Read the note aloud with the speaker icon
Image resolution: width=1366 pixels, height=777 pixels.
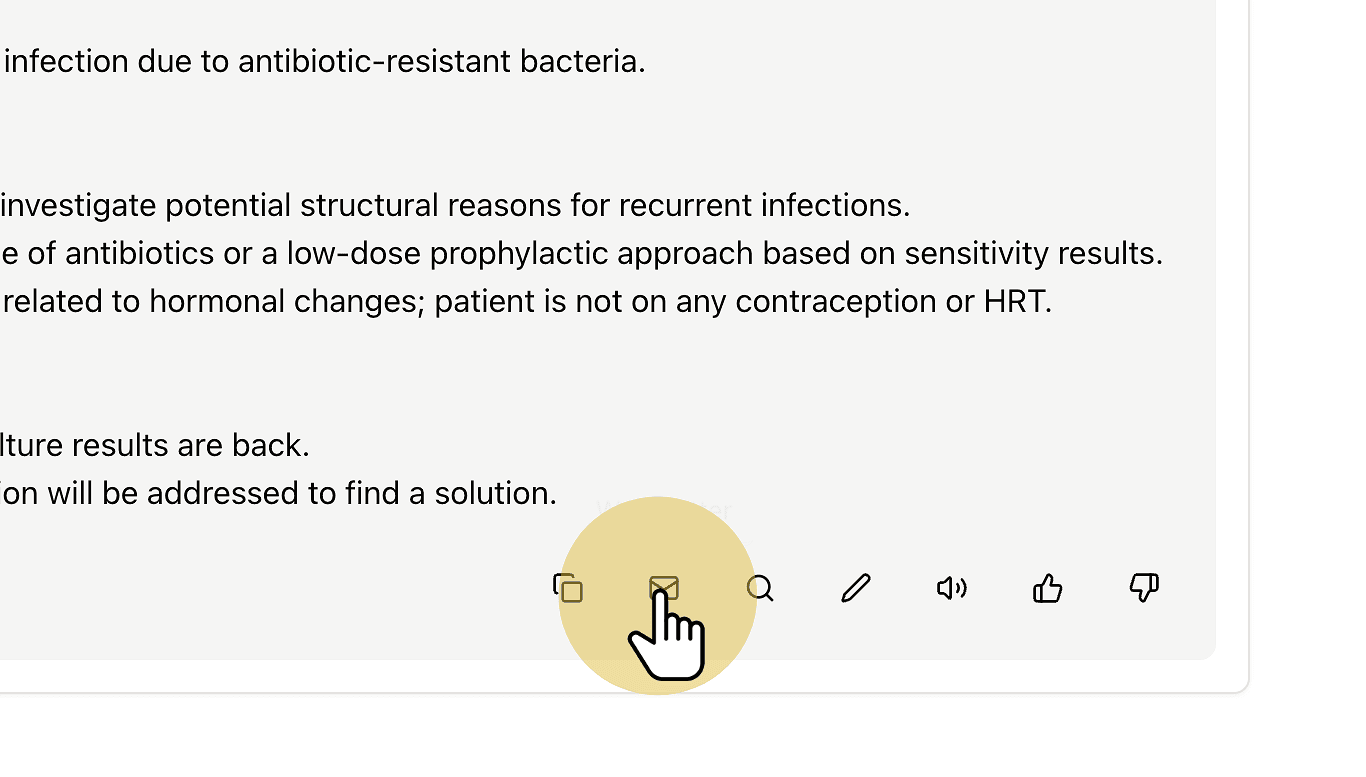(x=952, y=588)
